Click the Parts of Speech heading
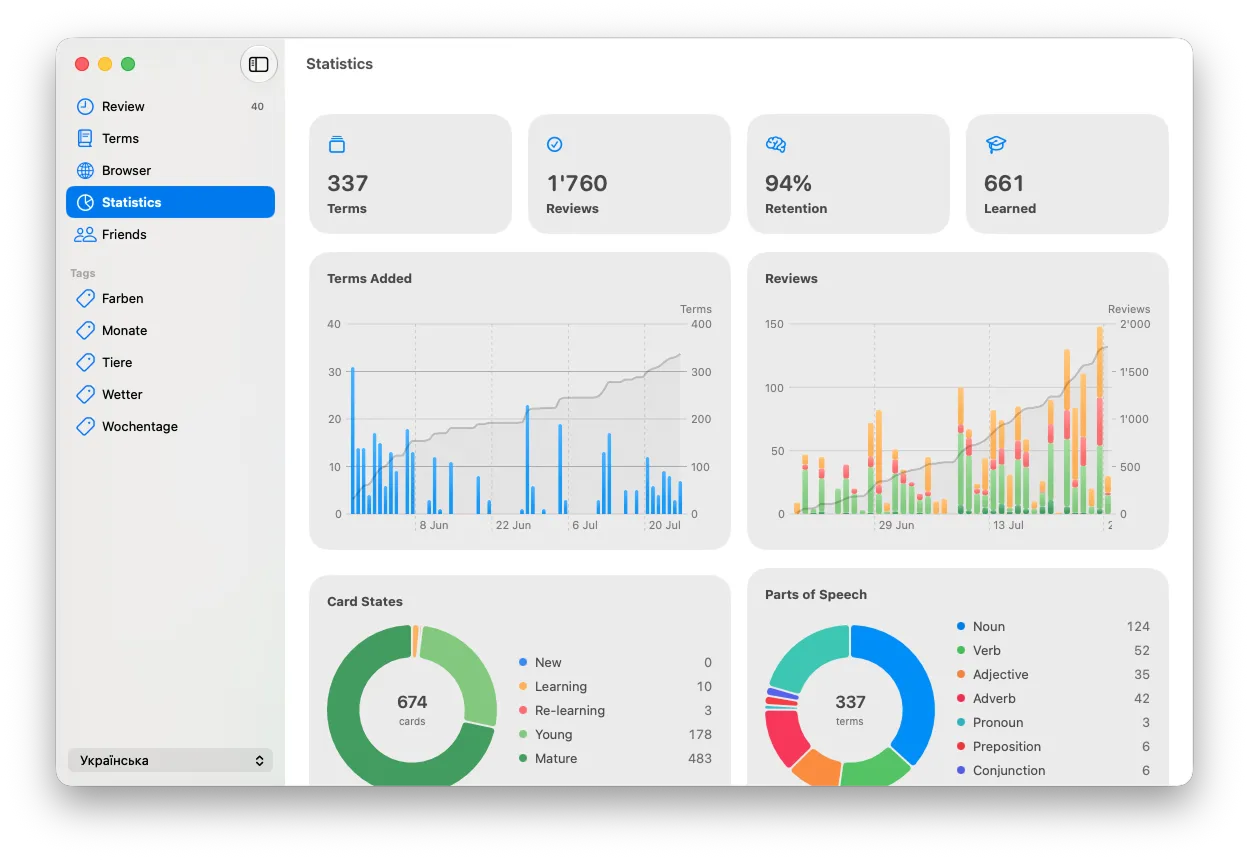Image resolution: width=1249 pixels, height=860 pixels. pos(816,594)
